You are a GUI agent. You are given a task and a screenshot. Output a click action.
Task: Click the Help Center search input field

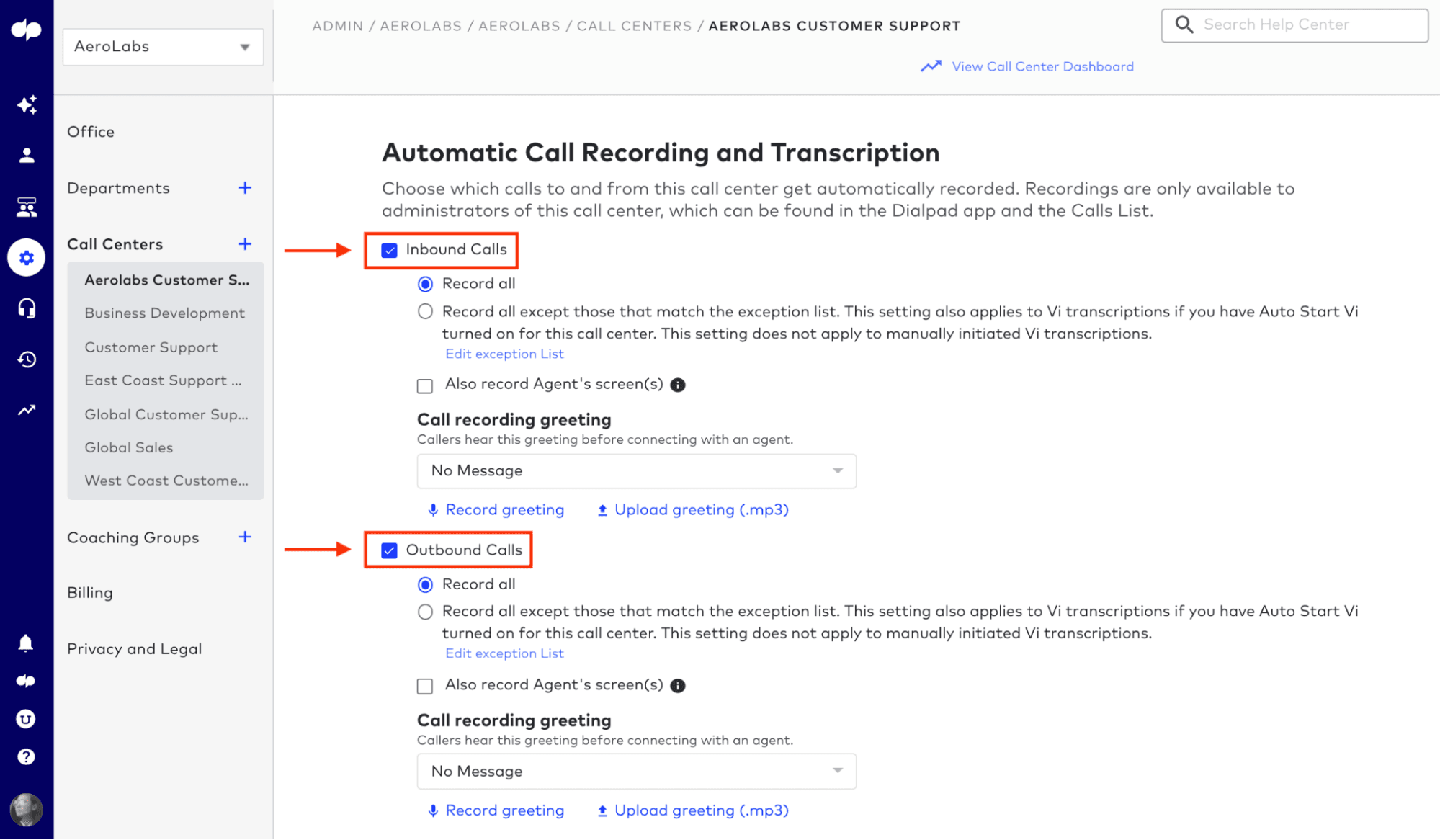[x=1296, y=25]
